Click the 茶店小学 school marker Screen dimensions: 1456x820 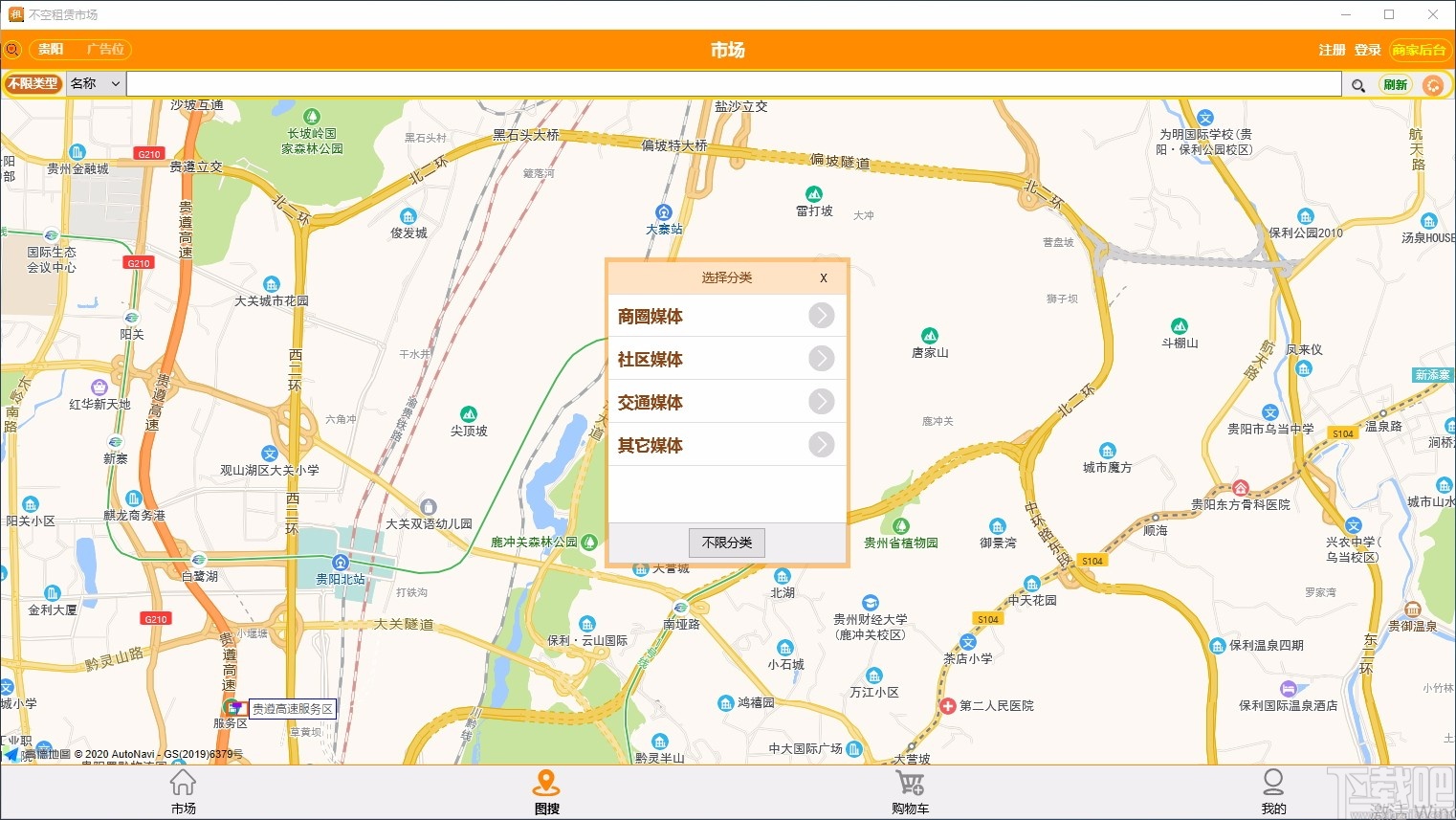[x=968, y=642]
